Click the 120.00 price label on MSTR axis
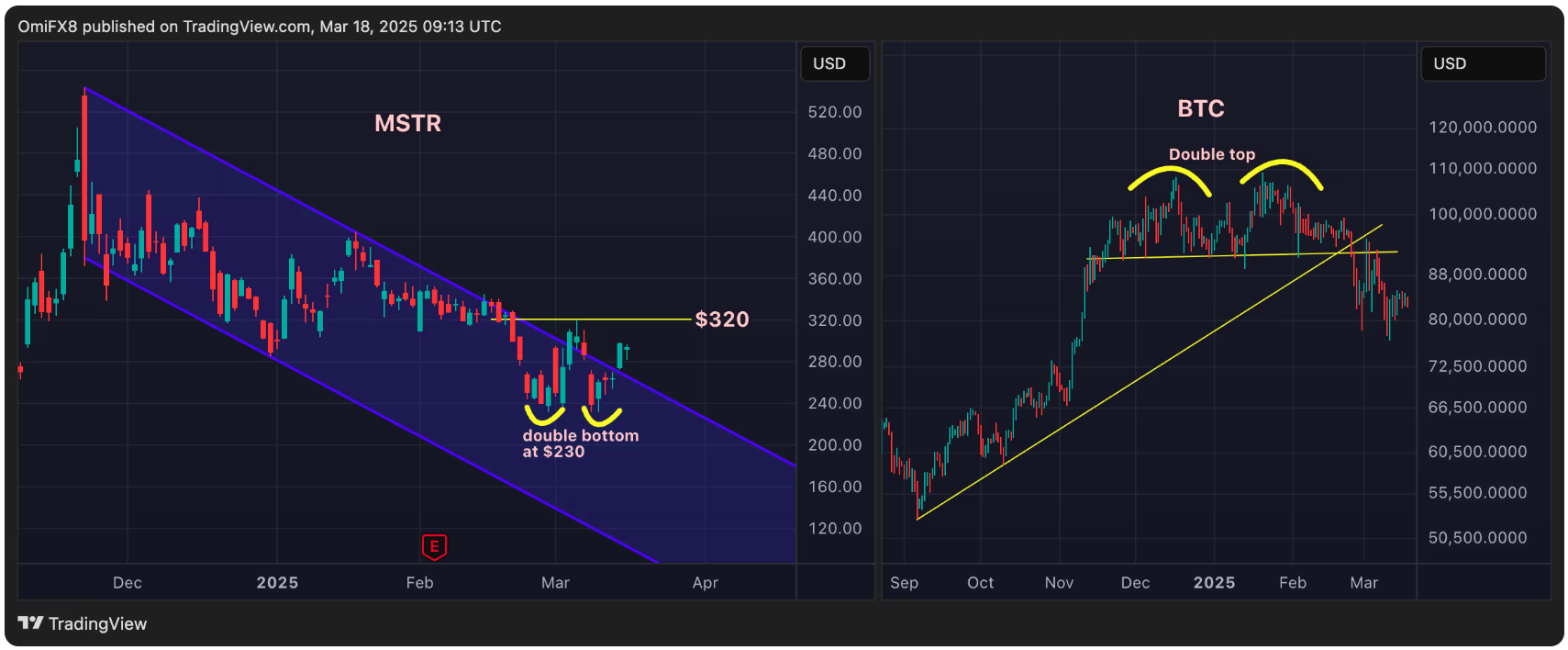The image size is (1568, 650). tap(835, 528)
